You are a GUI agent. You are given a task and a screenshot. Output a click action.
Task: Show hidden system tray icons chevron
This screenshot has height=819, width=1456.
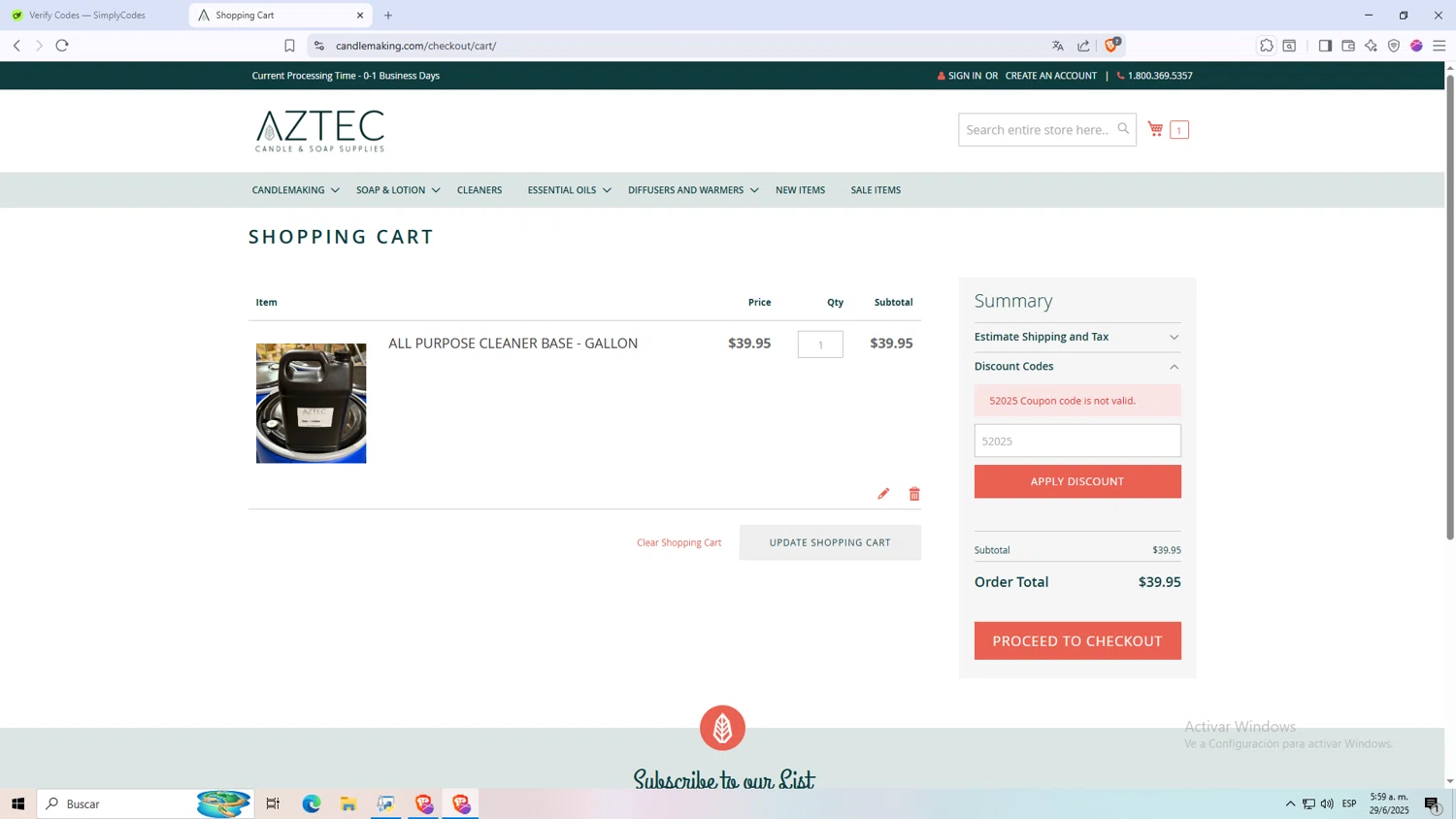coord(1290,803)
